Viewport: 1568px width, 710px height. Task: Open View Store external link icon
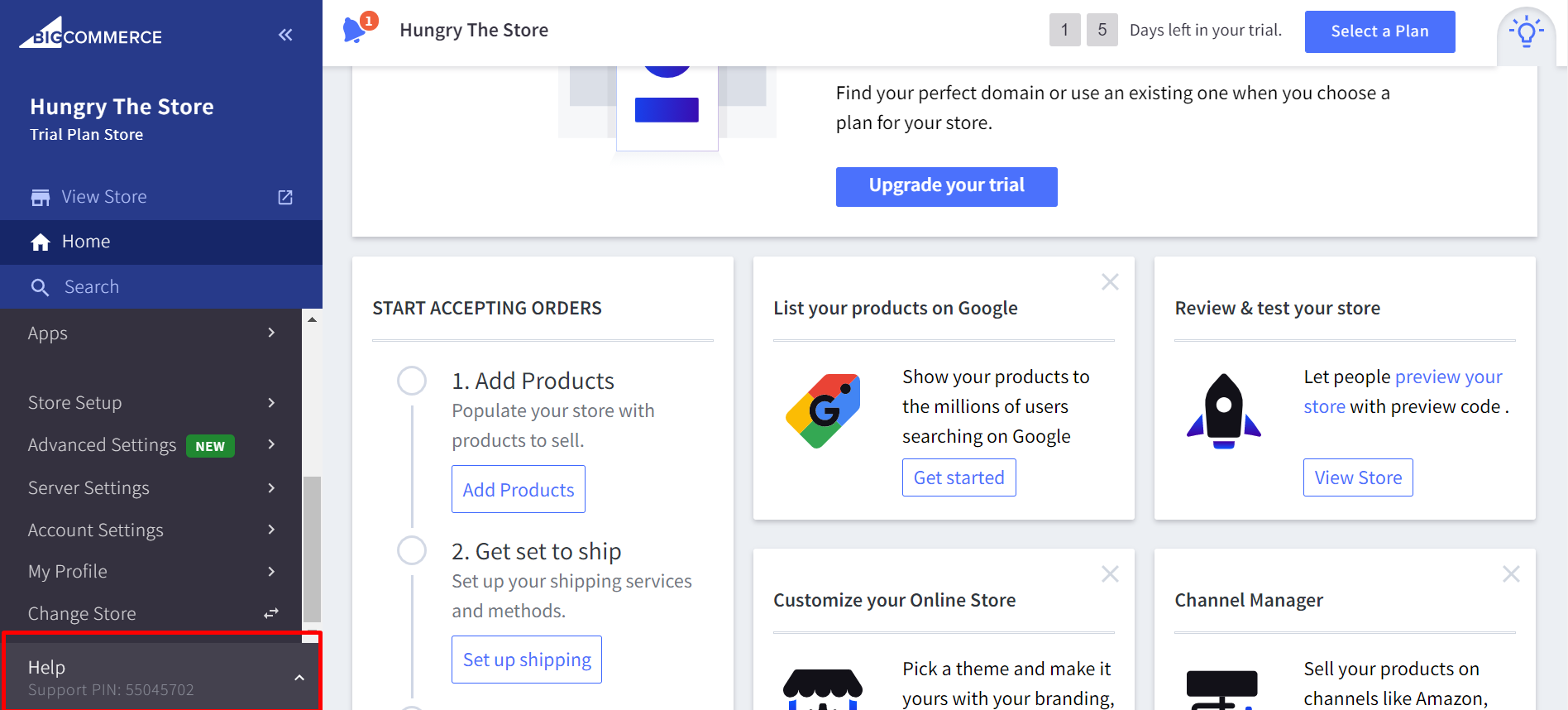coord(285,197)
